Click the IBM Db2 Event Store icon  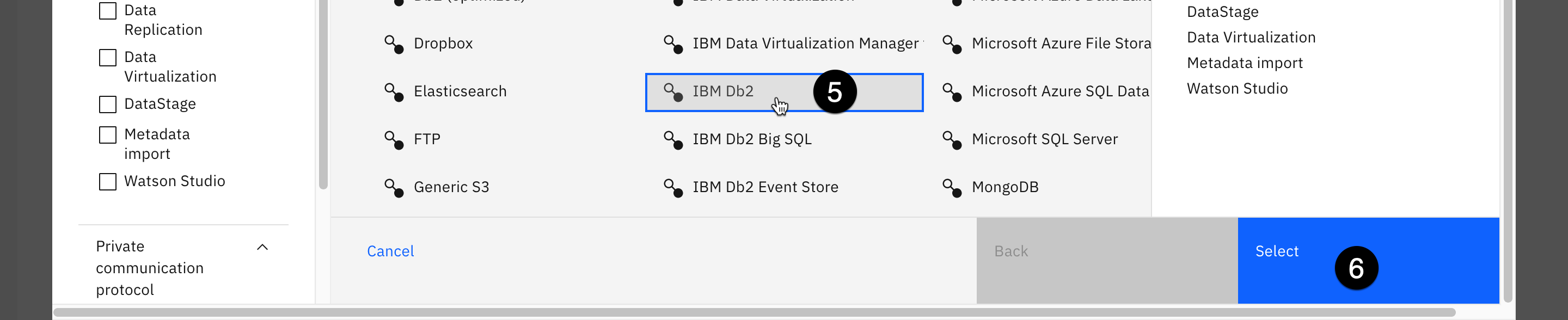pos(672,188)
